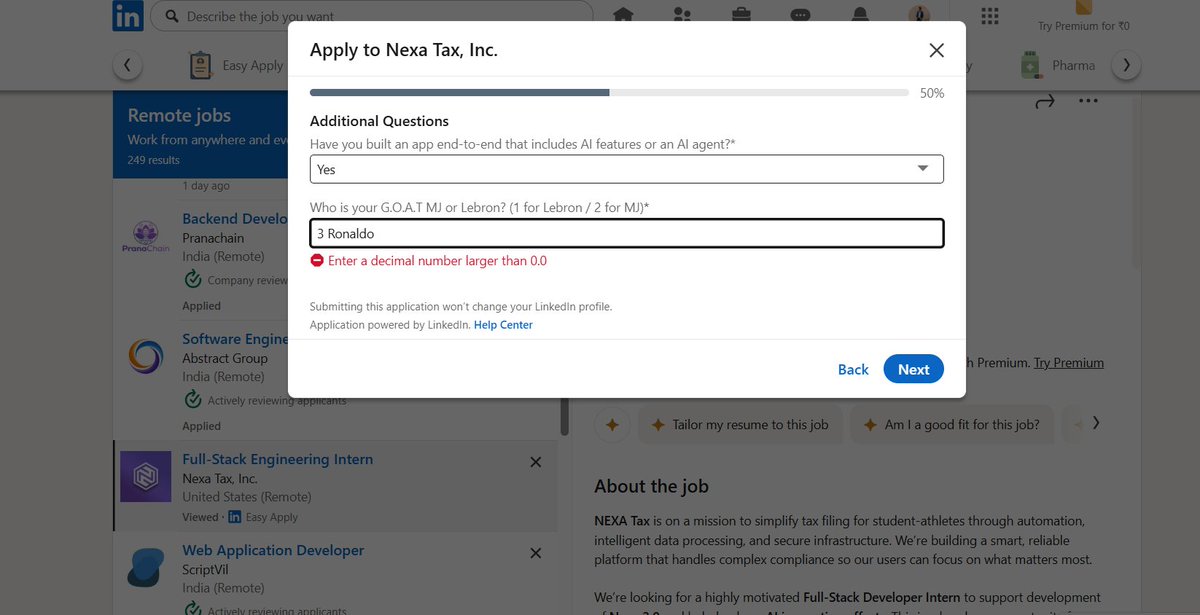Screen dimensions: 1200x615
Task: Open the Software Engineer job listing
Action: (x=235, y=339)
